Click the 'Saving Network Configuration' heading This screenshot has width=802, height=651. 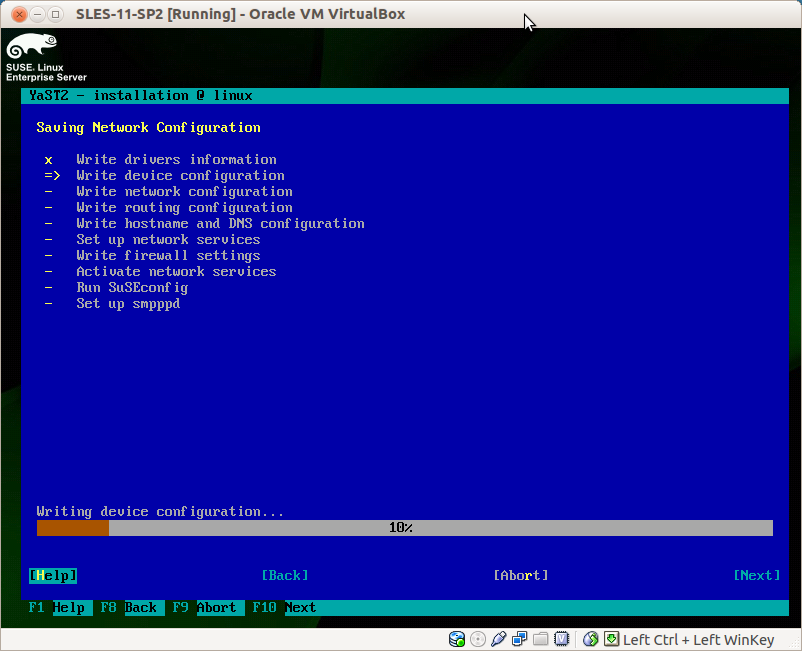click(x=148, y=127)
